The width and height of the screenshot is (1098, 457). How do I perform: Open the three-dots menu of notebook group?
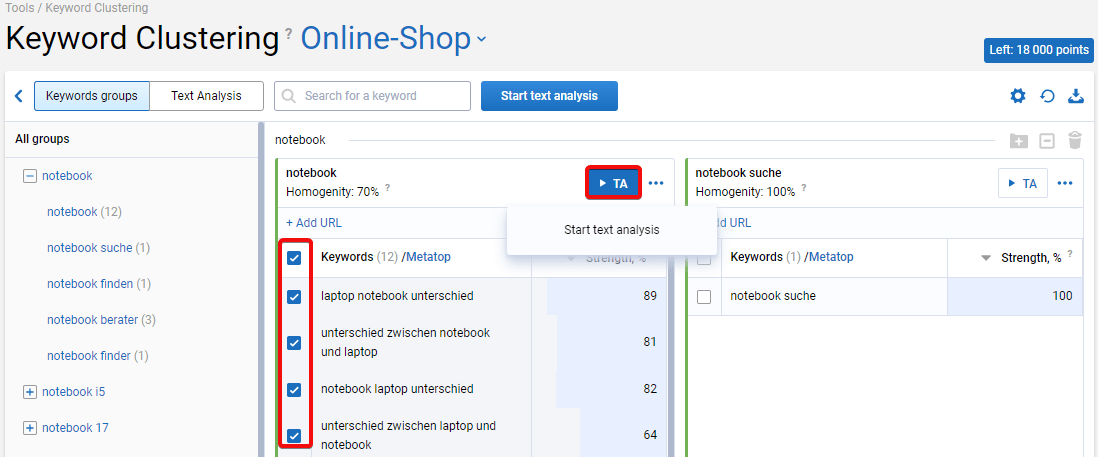656,183
